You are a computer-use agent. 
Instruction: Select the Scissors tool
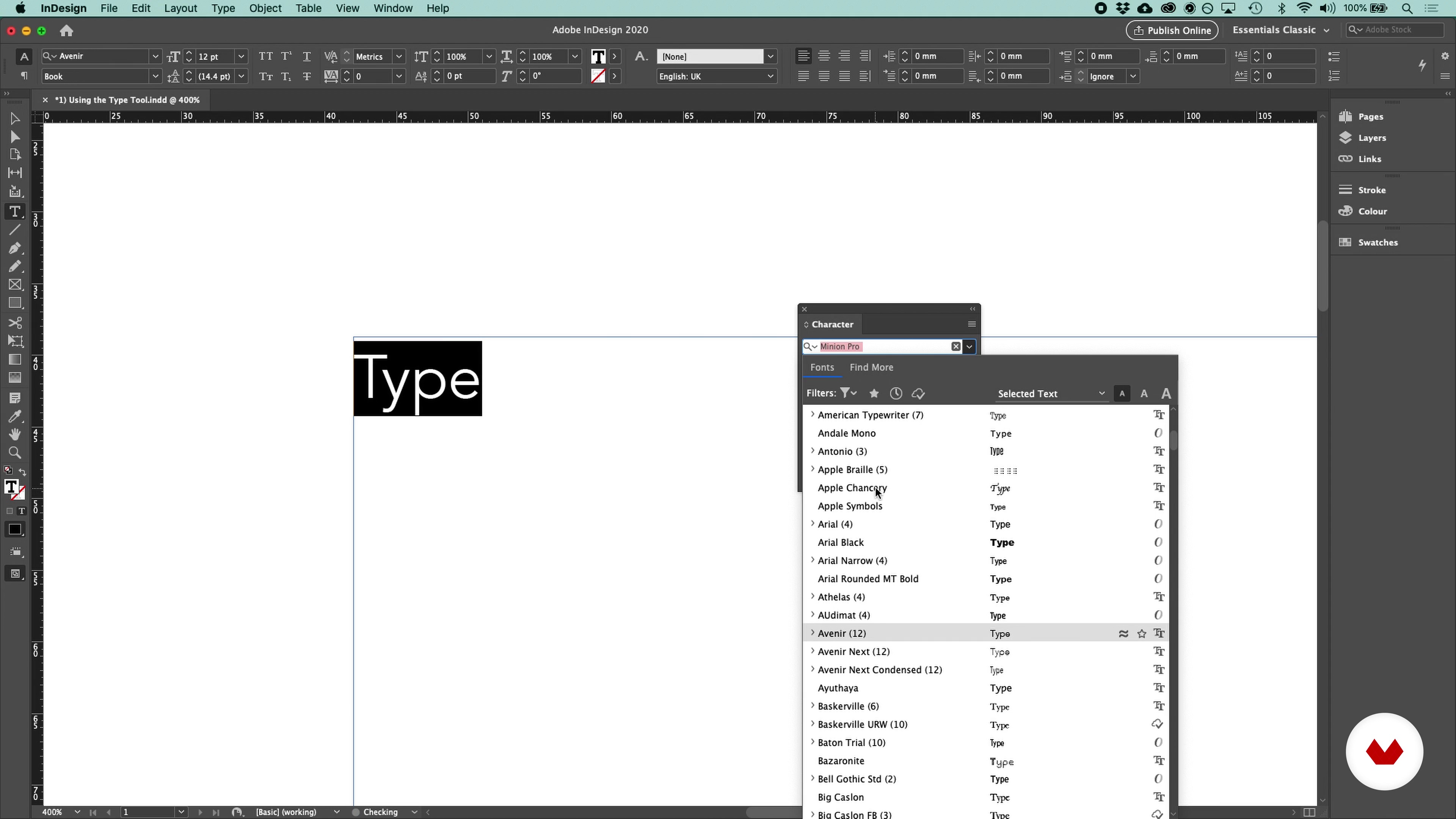[x=15, y=323]
